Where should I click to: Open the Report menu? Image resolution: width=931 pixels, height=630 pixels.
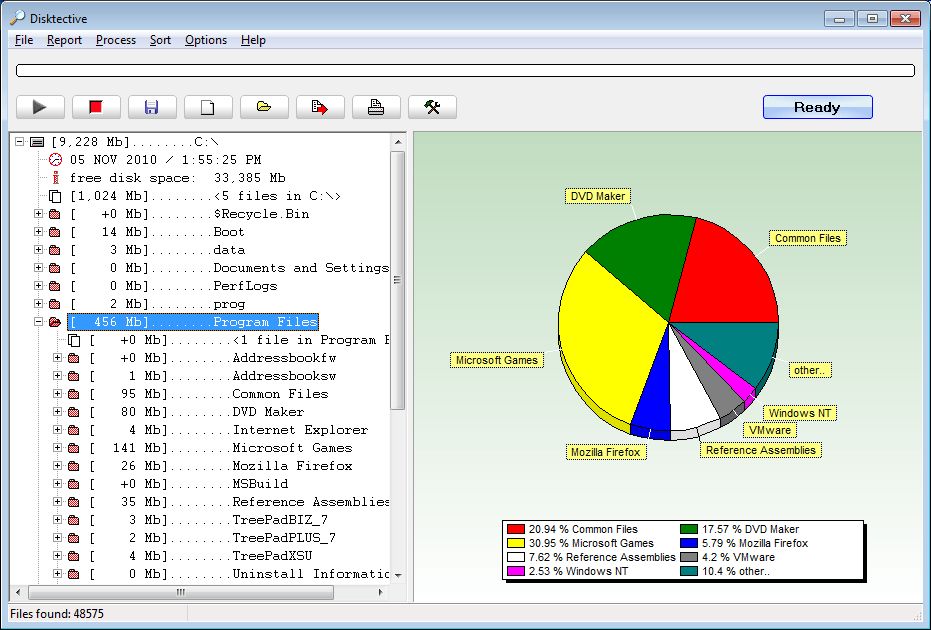pyautogui.click(x=64, y=40)
